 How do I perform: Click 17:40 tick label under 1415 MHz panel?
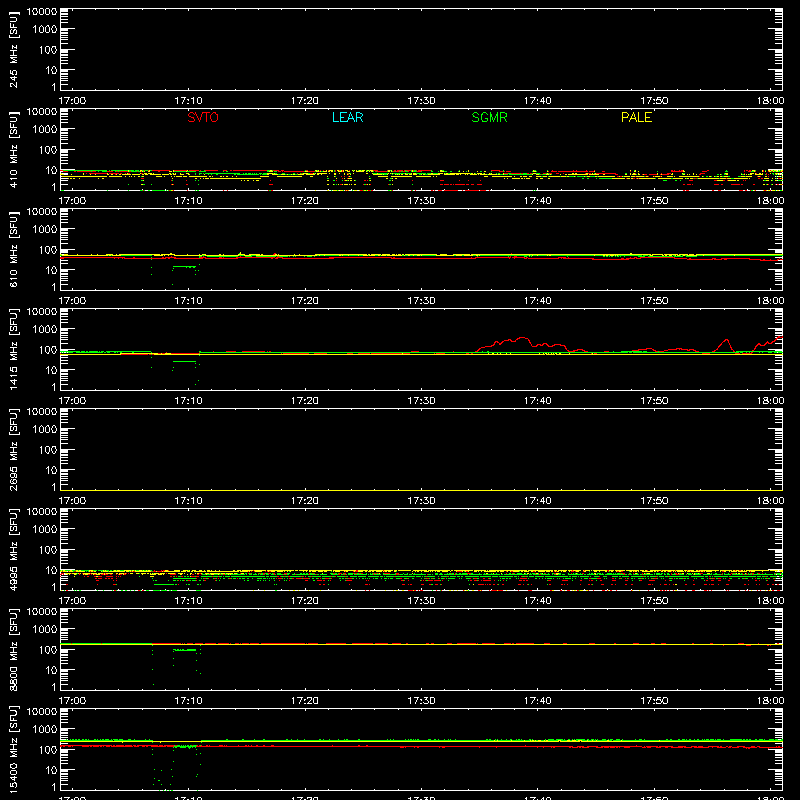coord(537,401)
